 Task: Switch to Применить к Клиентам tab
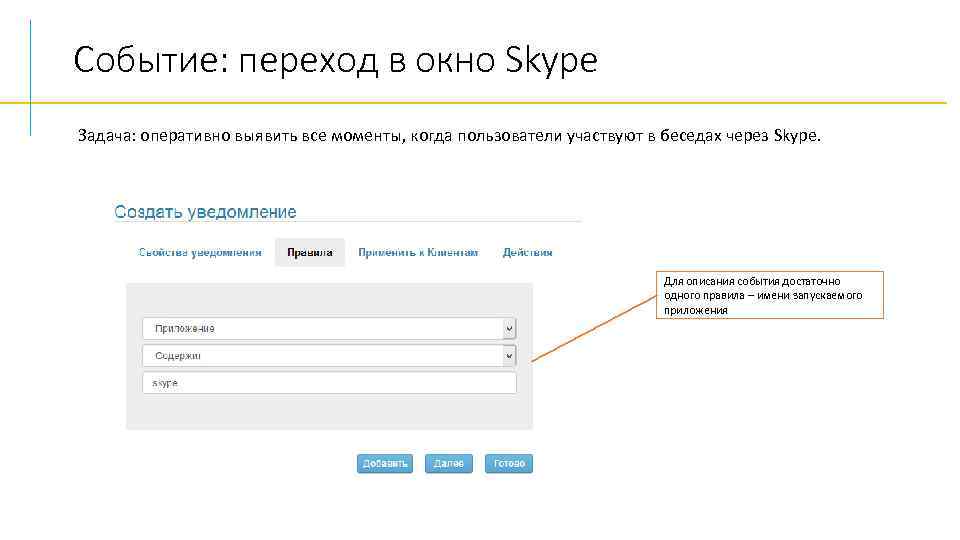(419, 253)
